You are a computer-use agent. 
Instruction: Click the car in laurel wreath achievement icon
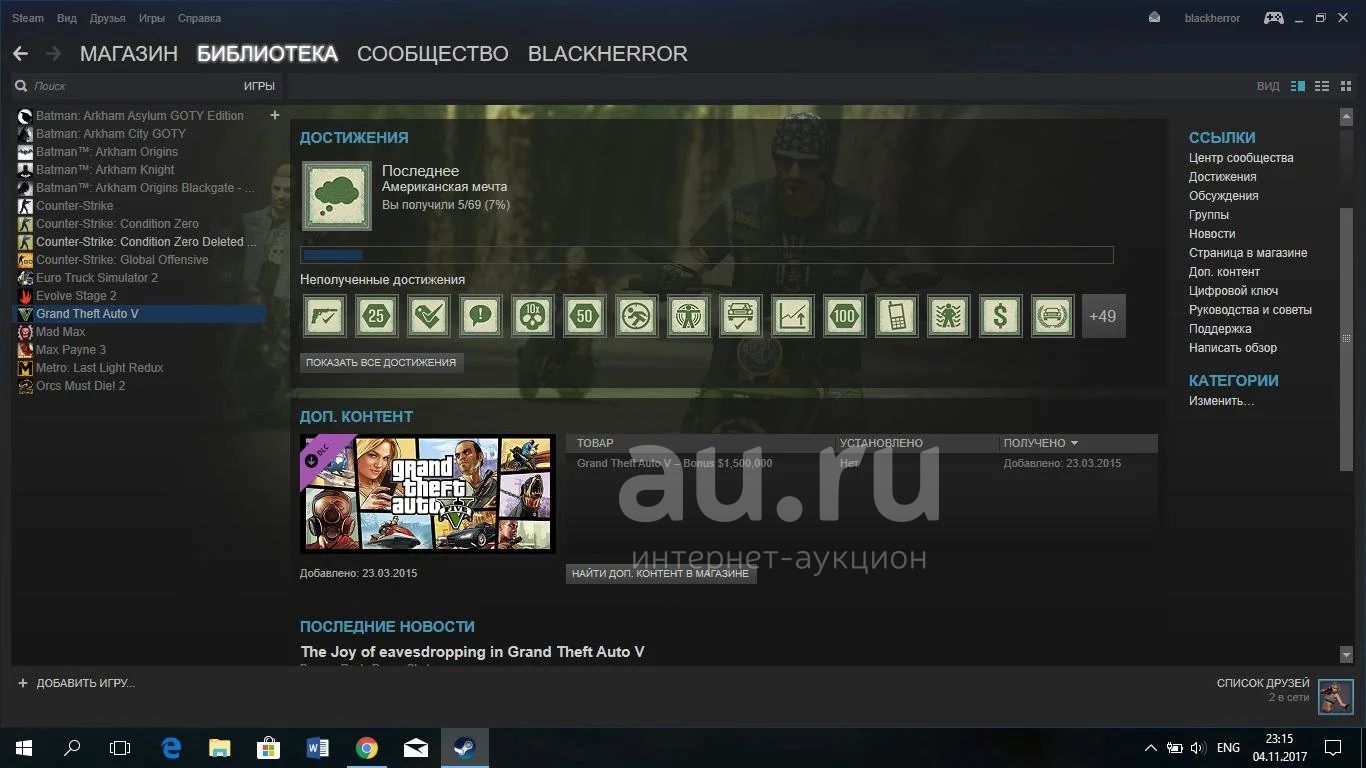(1053, 316)
